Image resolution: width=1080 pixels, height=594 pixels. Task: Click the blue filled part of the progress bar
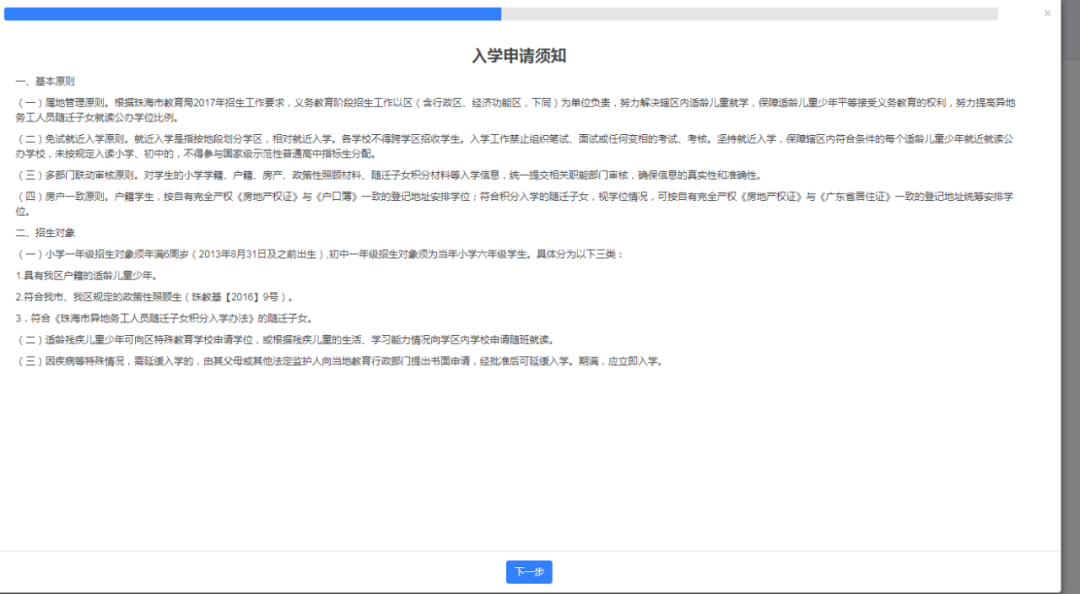[x=250, y=14]
